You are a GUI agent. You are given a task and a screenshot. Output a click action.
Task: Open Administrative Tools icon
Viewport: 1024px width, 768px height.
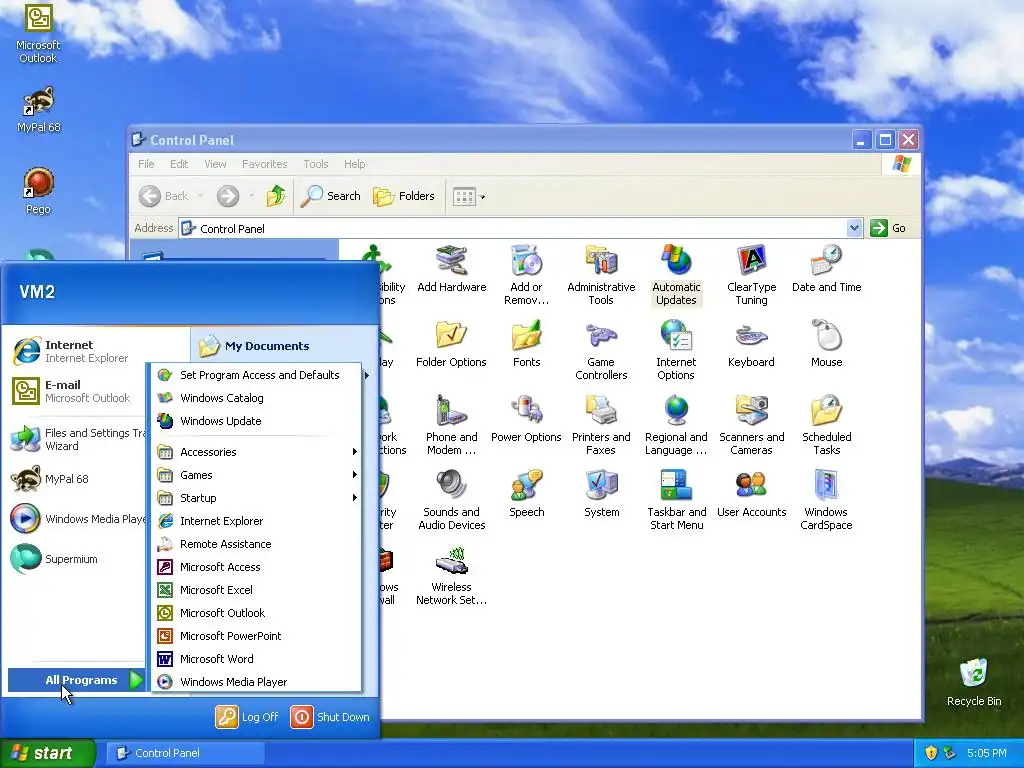(x=601, y=276)
